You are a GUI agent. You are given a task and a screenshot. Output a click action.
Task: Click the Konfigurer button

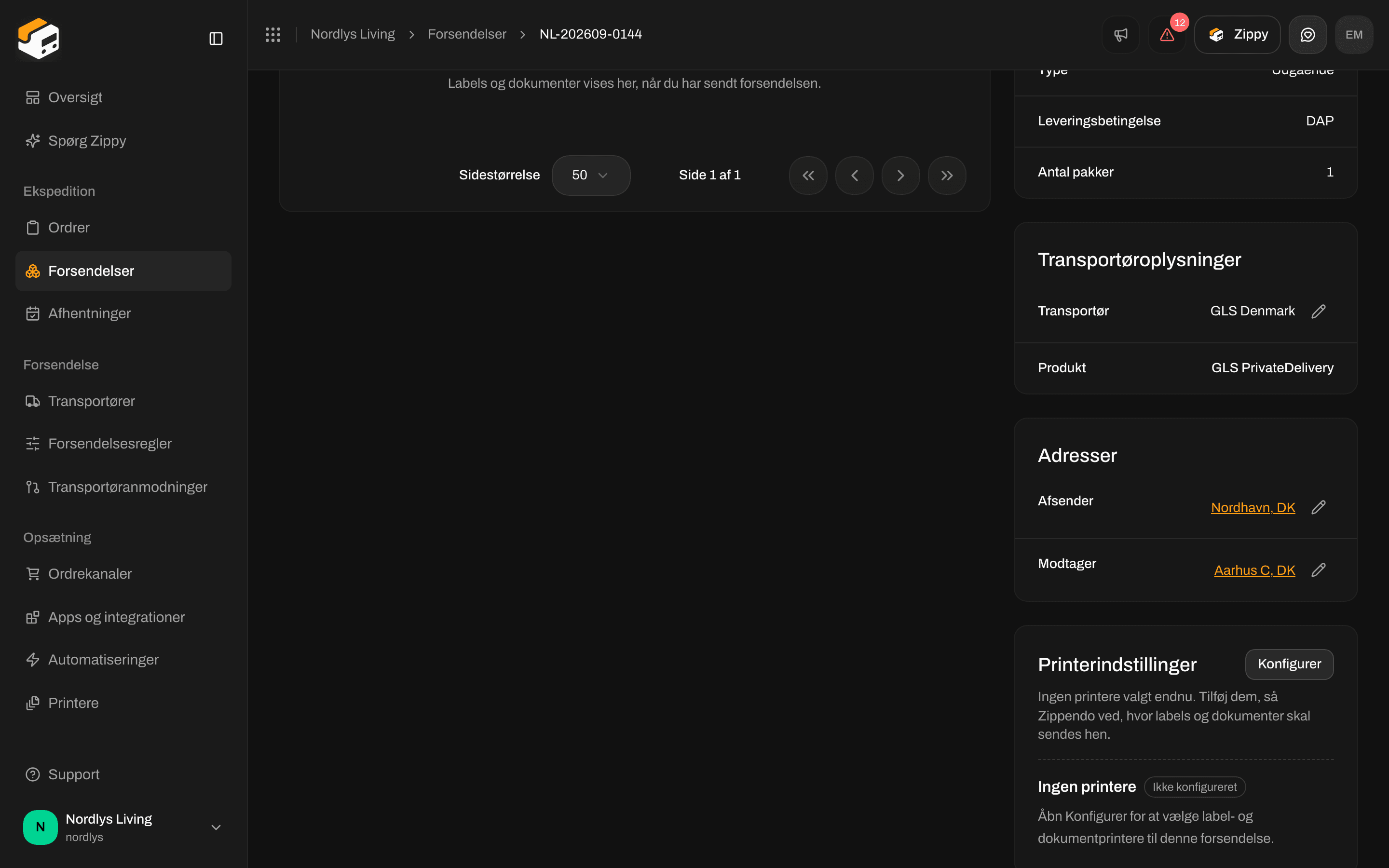(1289, 664)
